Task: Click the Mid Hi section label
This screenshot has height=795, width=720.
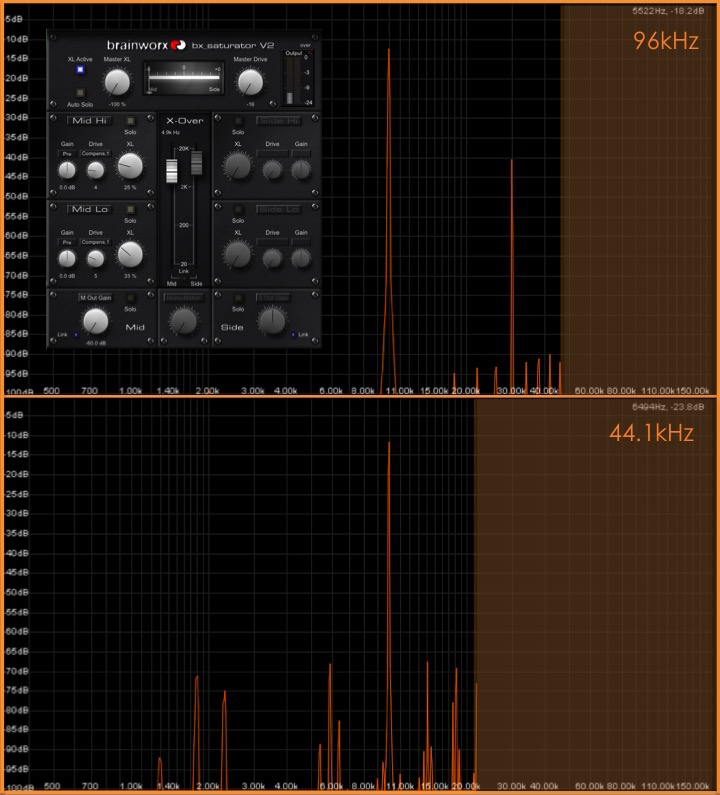Action: tap(89, 121)
